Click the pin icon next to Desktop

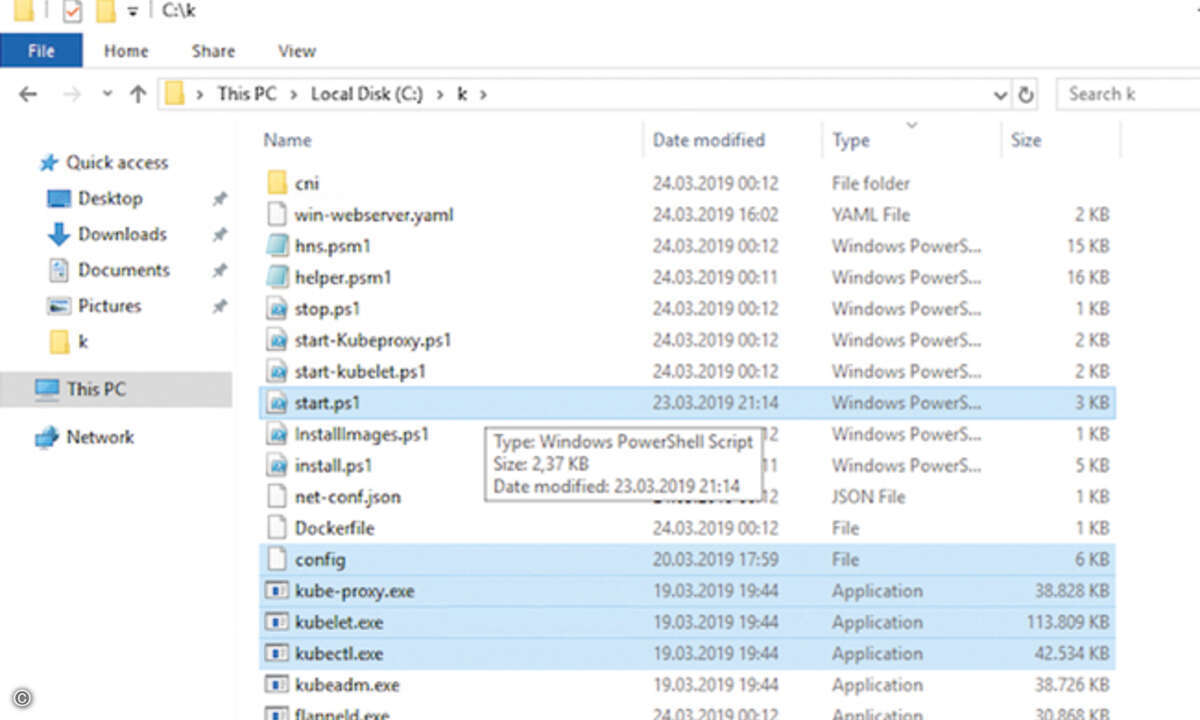coord(220,199)
